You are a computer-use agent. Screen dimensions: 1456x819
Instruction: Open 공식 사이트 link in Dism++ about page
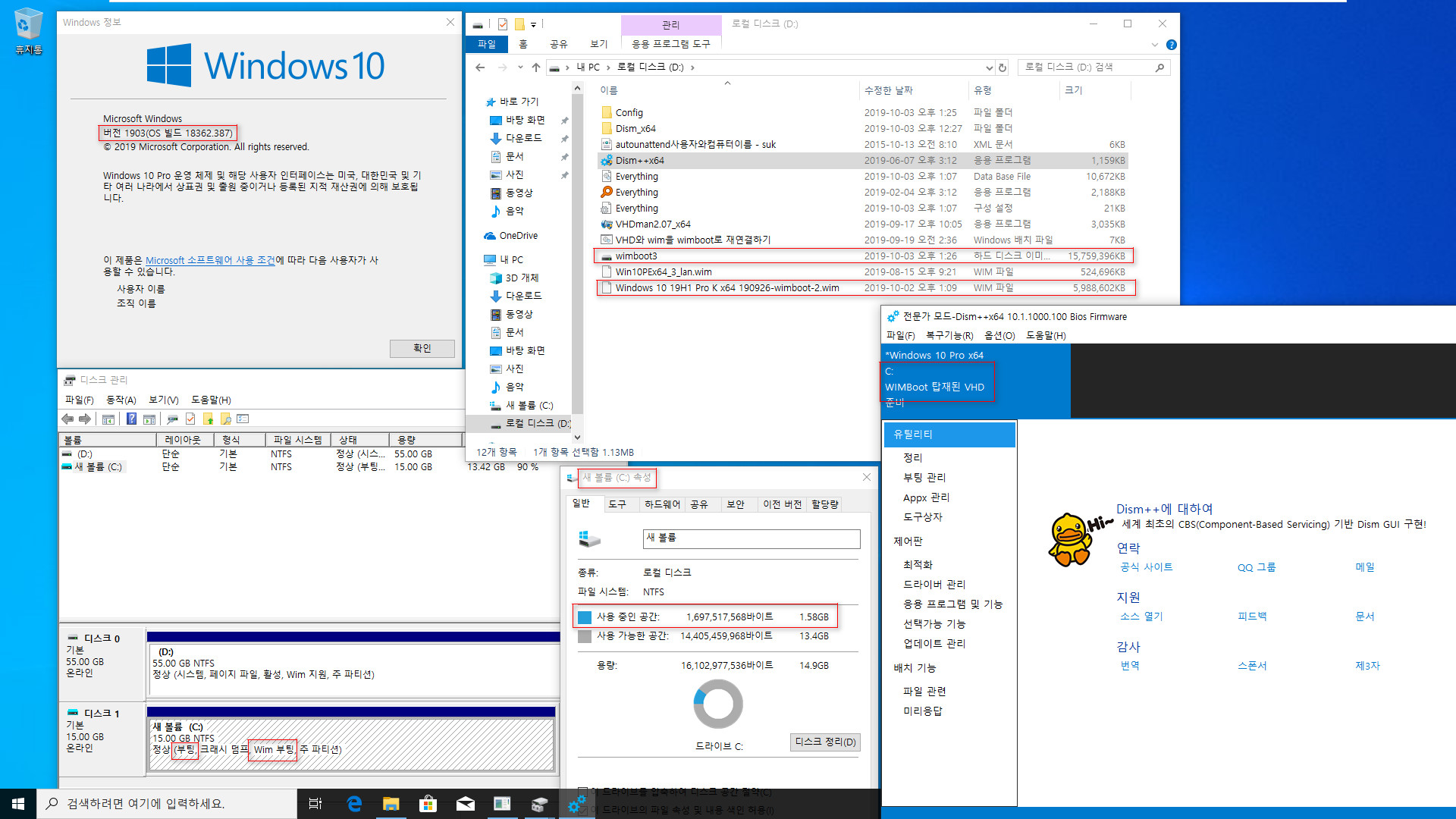pos(1147,567)
